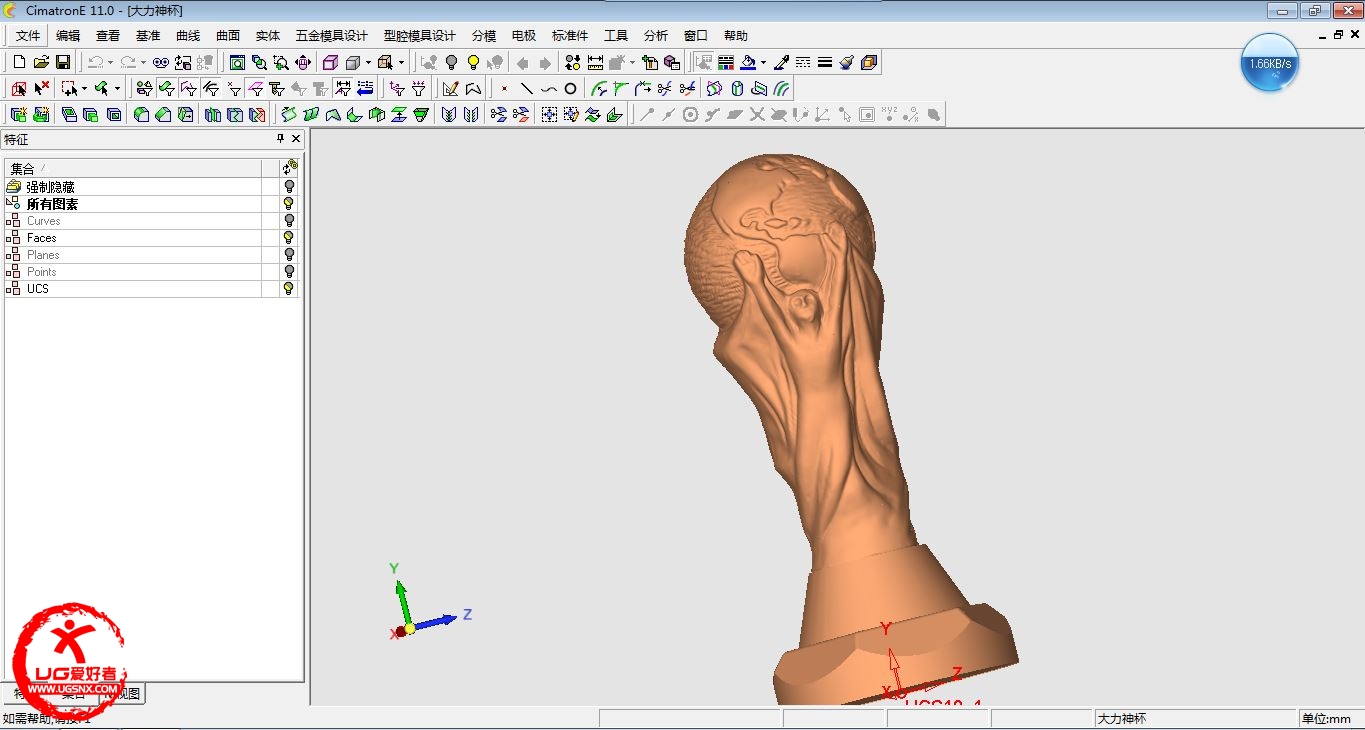Save the document with the floppy disk icon
Viewport: 1365px width, 730px height.
pyautogui.click(x=63, y=62)
